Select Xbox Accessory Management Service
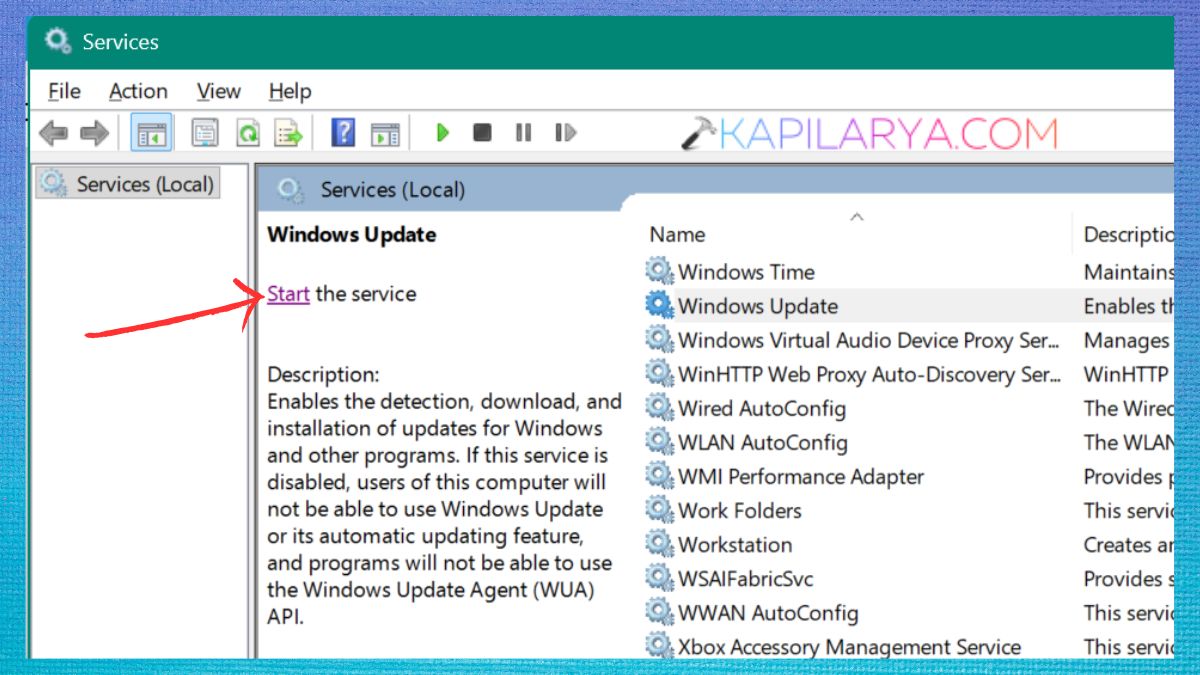 pos(850,646)
